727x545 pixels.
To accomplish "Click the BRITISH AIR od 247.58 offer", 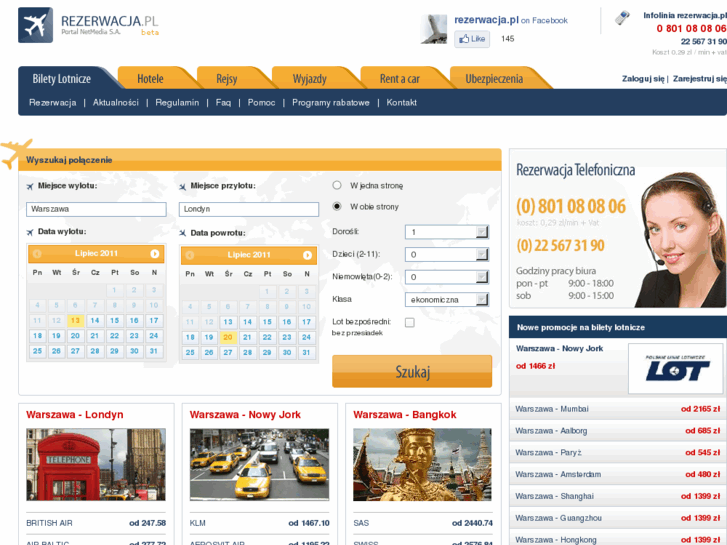I will click(x=96, y=523).
